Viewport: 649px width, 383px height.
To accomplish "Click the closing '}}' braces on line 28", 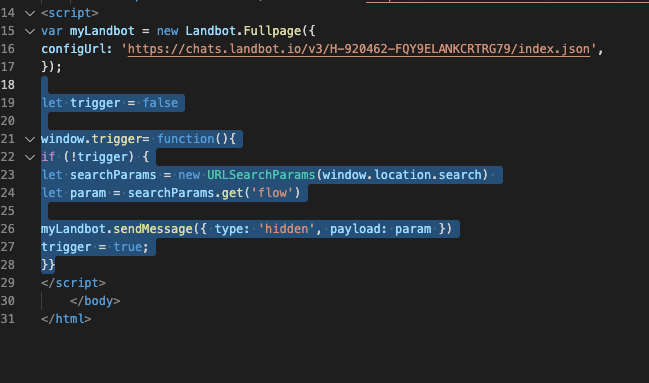I will pyautogui.click(x=48, y=265).
